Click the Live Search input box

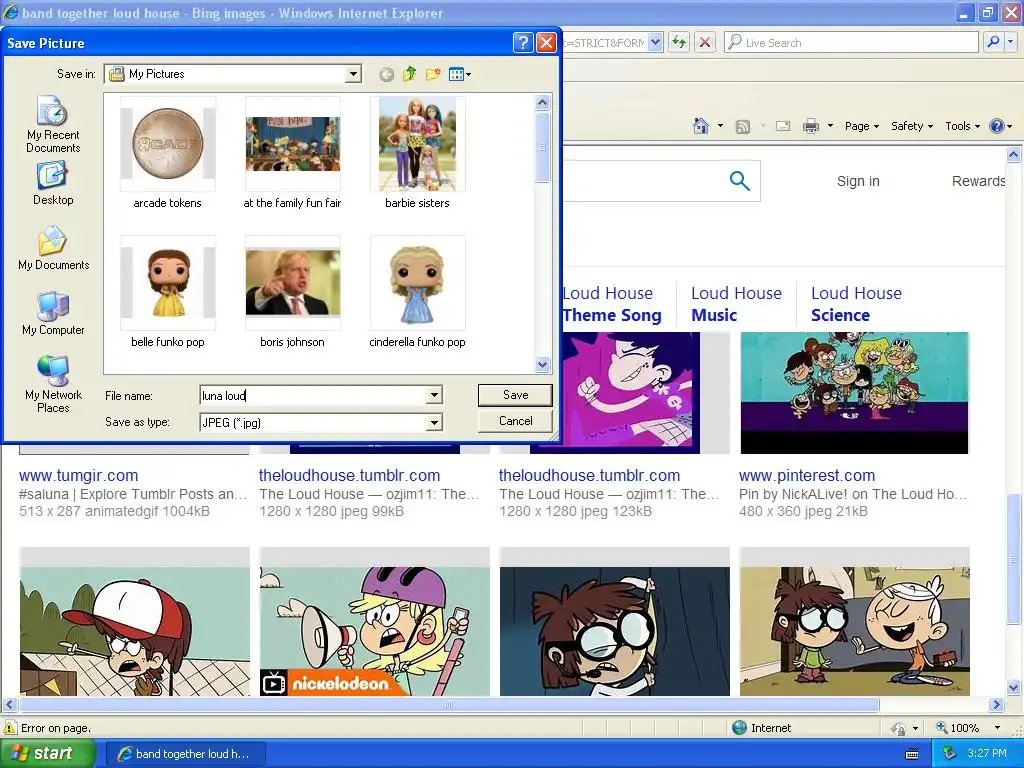[x=851, y=42]
